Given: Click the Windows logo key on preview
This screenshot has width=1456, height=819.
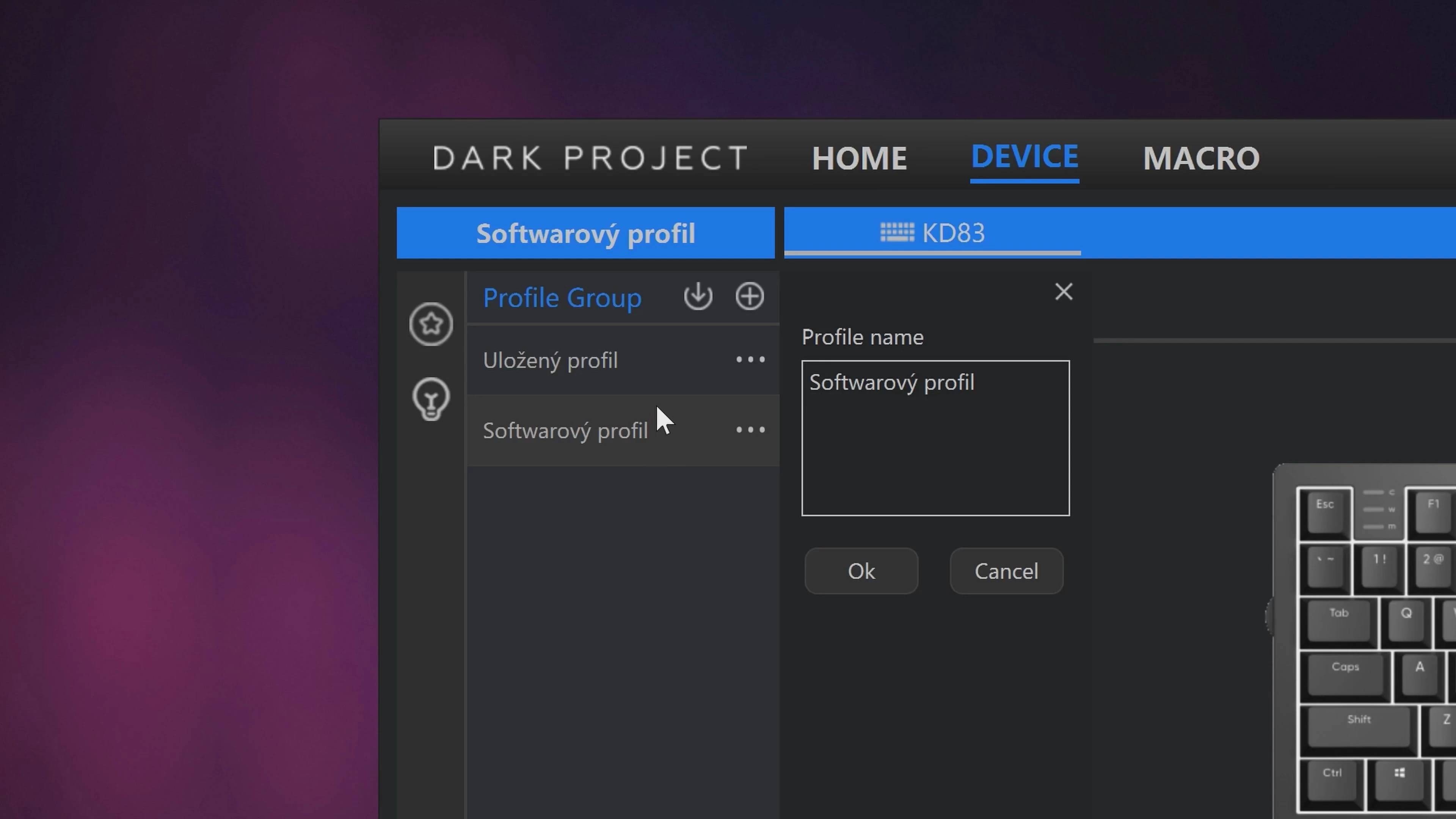Looking at the screenshot, I should point(1400,784).
